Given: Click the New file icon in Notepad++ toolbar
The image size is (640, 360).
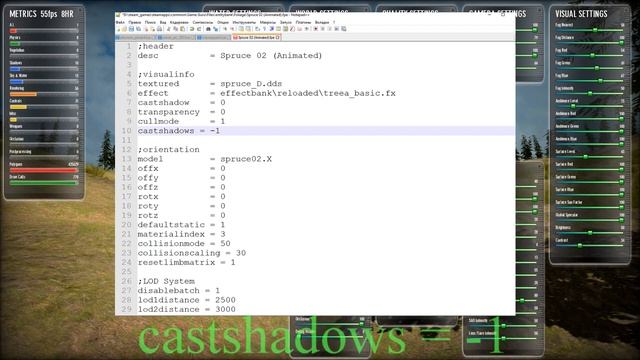Looking at the screenshot, I should pyautogui.click(x=118, y=29).
